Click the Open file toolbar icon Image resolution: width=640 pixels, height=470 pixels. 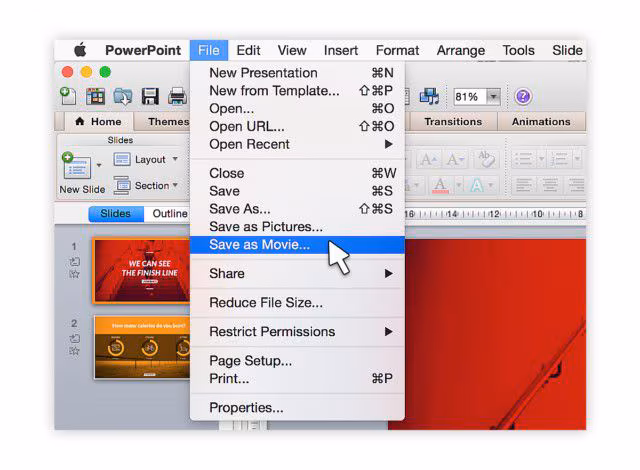point(123,97)
